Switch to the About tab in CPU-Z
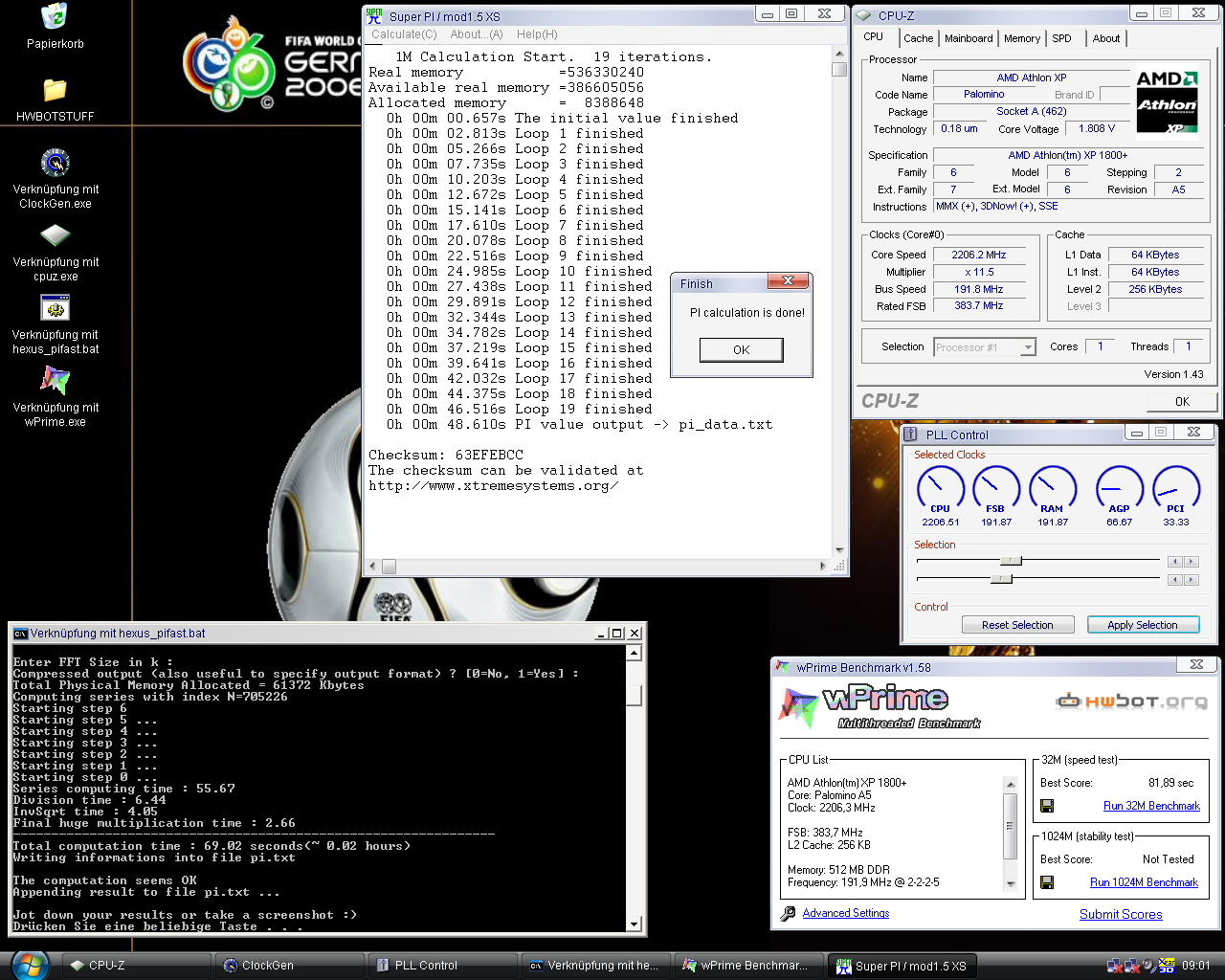This screenshot has height=980, width=1225. pyautogui.click(x=1106, y=38)
